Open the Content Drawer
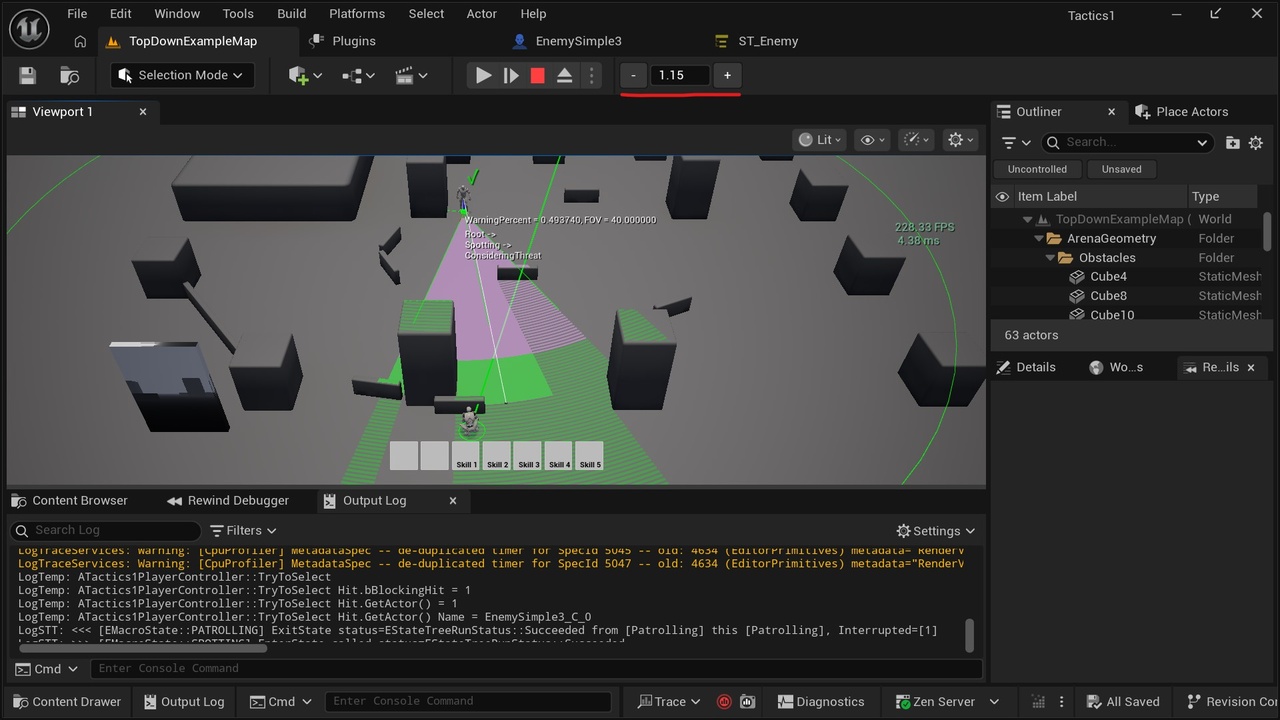The height and width of the screenshot is (720, 1280). click(x=66, y=702)
